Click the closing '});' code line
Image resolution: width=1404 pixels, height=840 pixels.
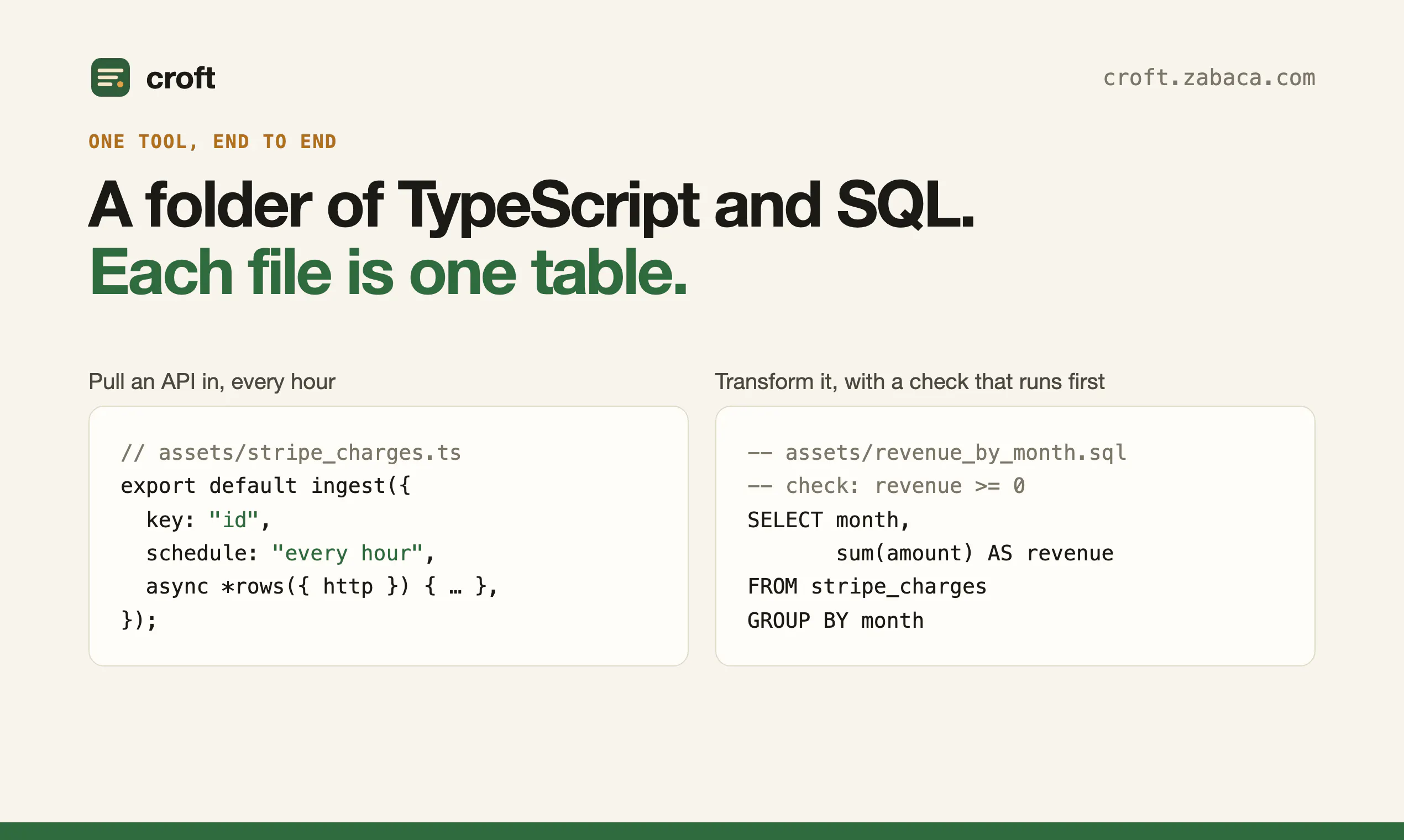coord(139,621)
